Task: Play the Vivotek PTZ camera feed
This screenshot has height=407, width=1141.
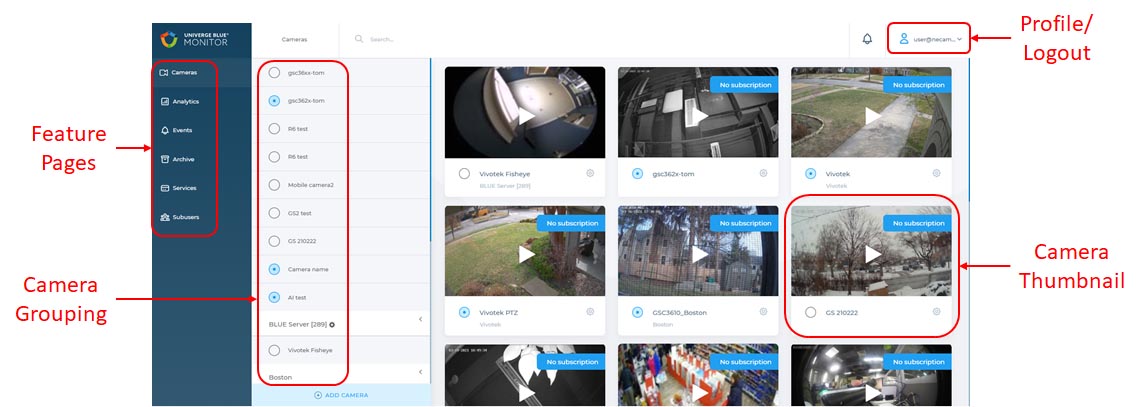Action: pyautogui.click(x=526, y=254)
